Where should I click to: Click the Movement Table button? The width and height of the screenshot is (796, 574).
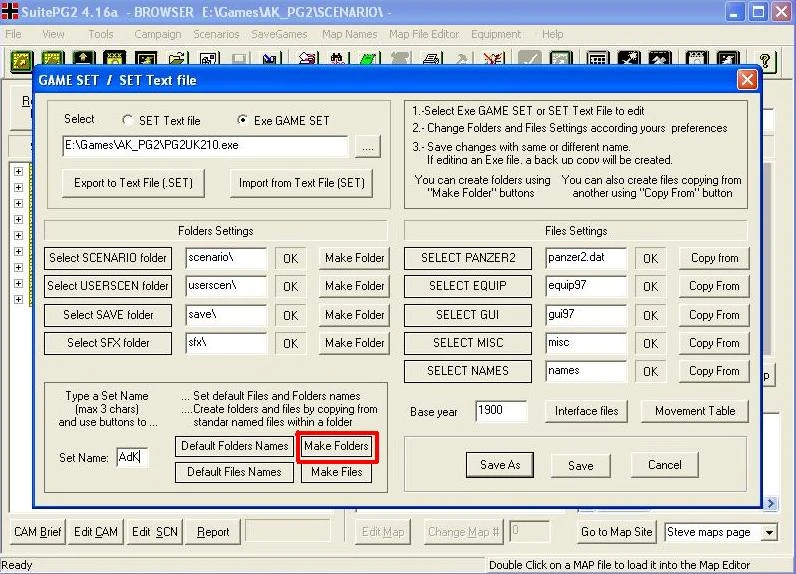[695, 411]
